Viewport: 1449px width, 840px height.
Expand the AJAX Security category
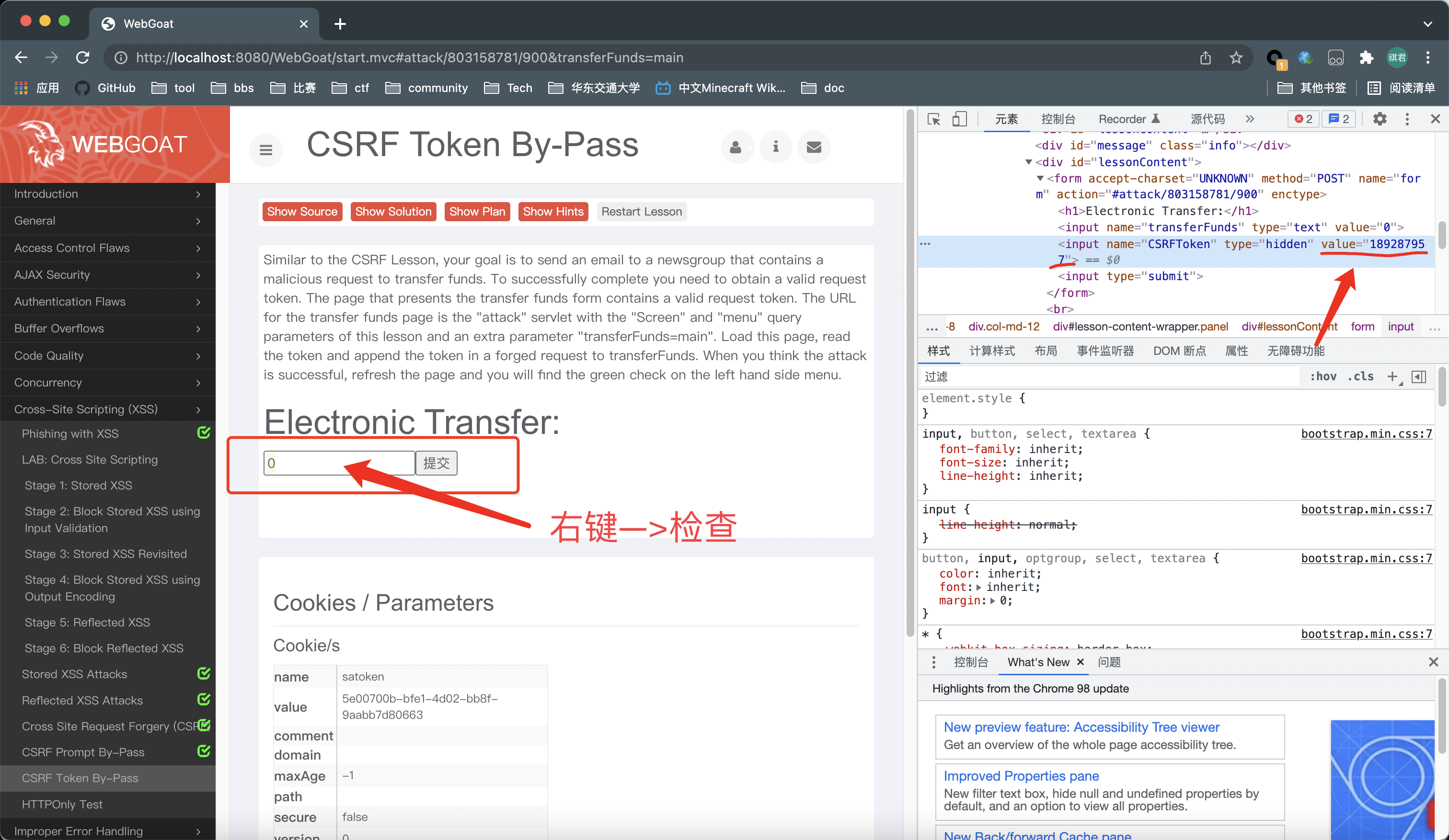pos(107,274)
